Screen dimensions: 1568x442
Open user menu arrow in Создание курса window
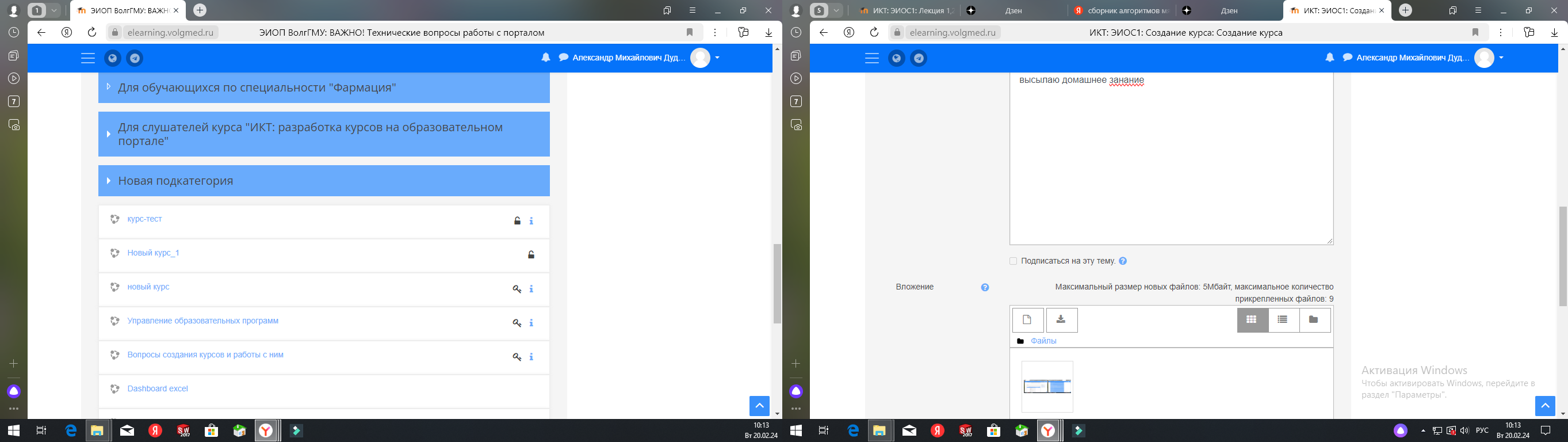(1501, 58)
